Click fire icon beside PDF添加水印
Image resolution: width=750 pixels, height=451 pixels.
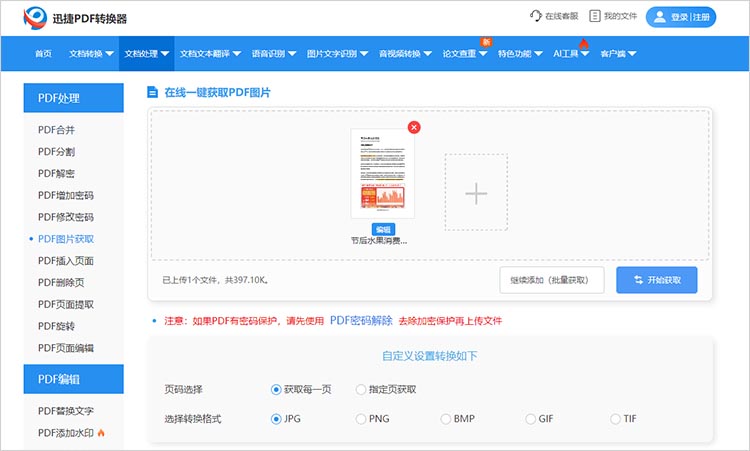[x=100, y=432]
